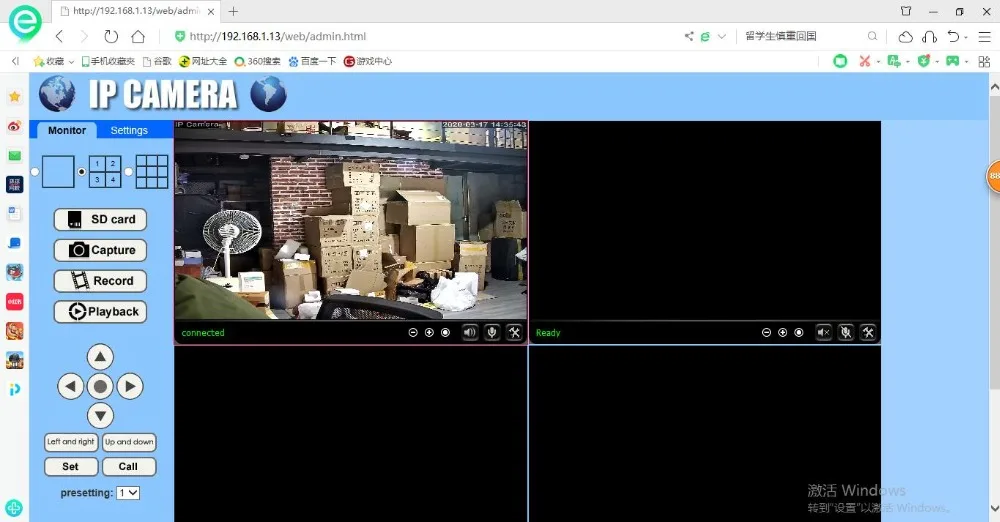Go to the browser home page
This screenshot has width=1000, height=522.
point(138,36)
